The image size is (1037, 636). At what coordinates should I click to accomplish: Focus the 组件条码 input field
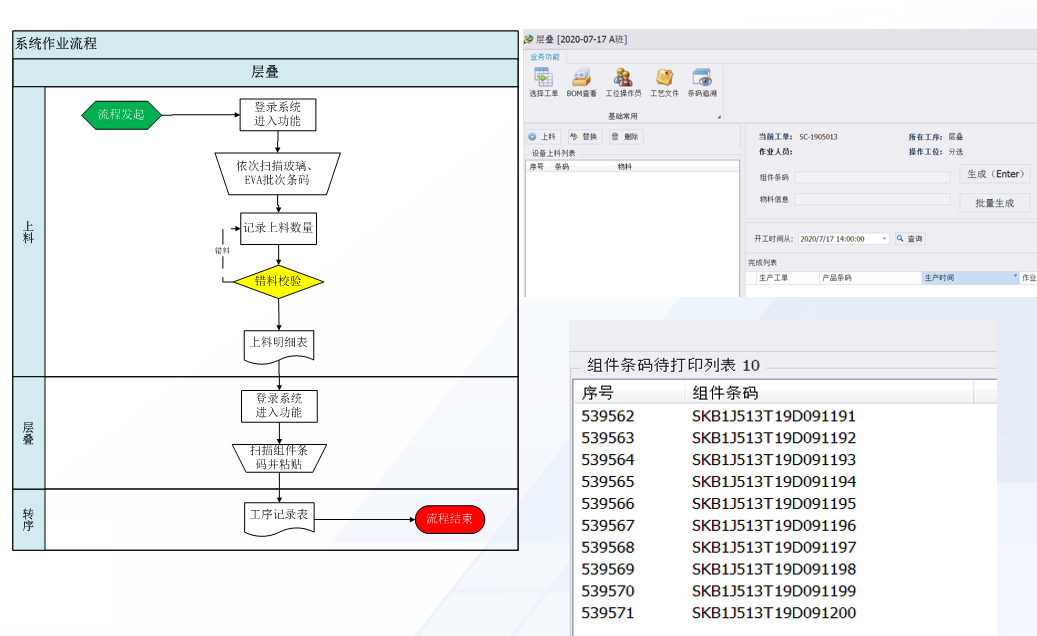(872, 177)
